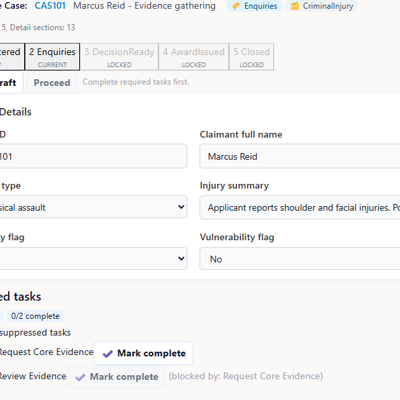Viewport: 400px width, 400px height.
Task: Click checkmark icon beside Review Evidence
Action: click(x=80, y=377)
